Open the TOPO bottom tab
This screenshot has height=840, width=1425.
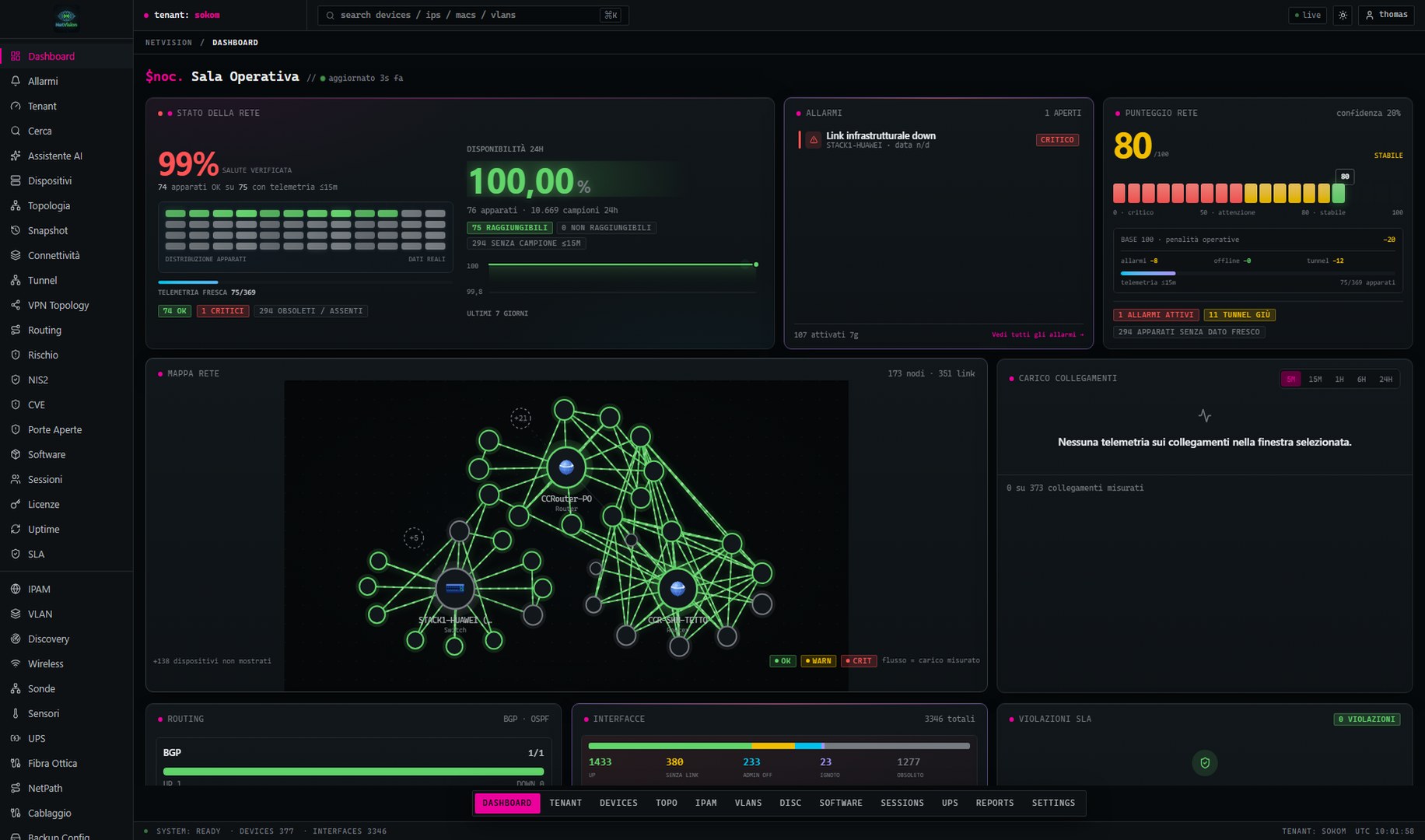666,803
